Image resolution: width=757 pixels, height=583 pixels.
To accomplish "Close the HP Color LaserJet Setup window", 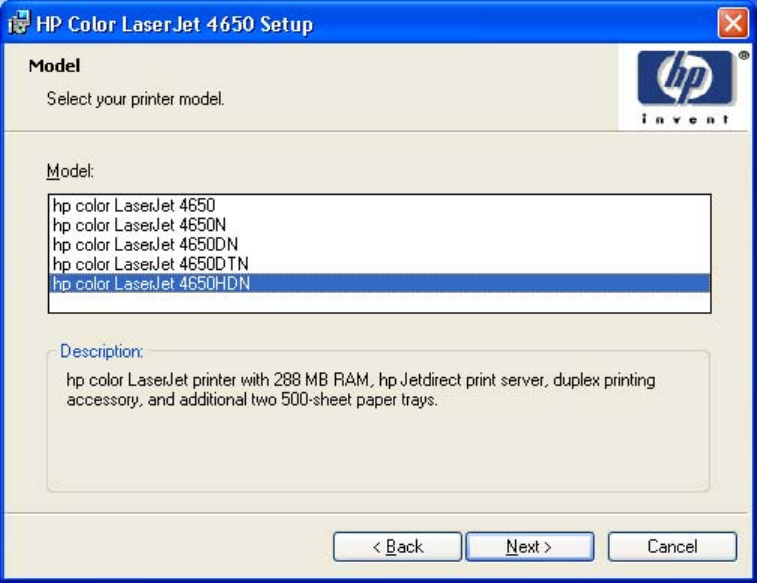I will coord(733,23).
